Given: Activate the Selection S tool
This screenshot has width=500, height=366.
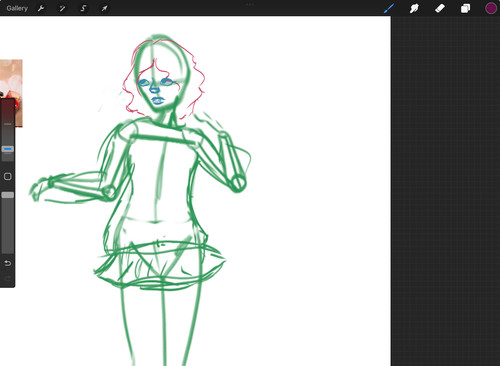Looking at the screenshot, I should click(83, 8).
